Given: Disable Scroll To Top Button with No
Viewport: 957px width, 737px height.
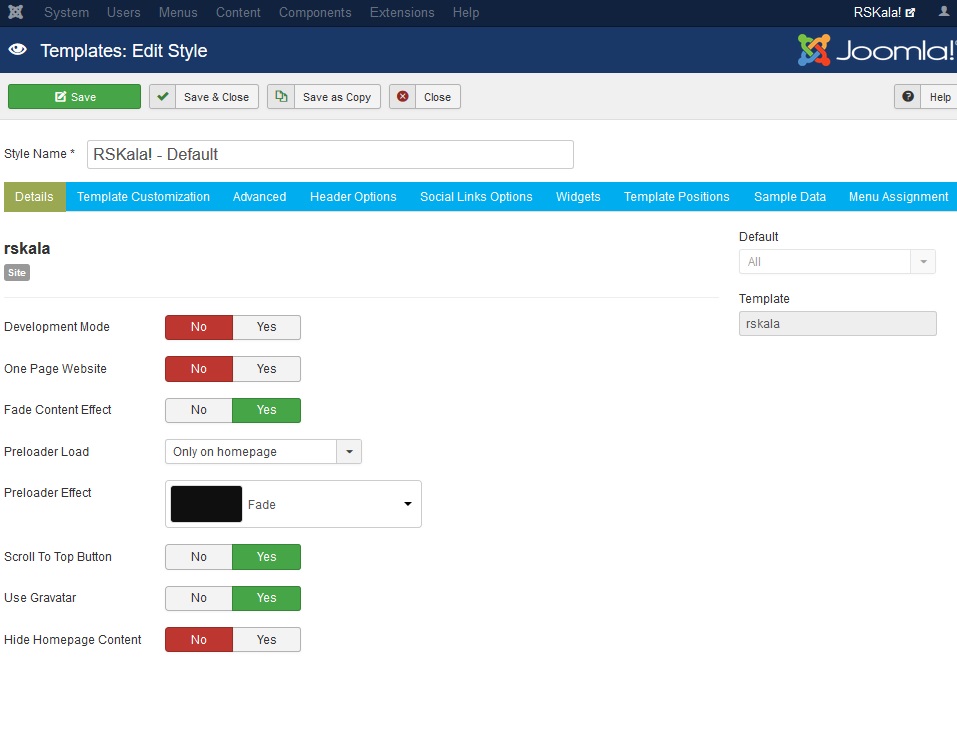Looking at the screenshot, I should 199,557.
